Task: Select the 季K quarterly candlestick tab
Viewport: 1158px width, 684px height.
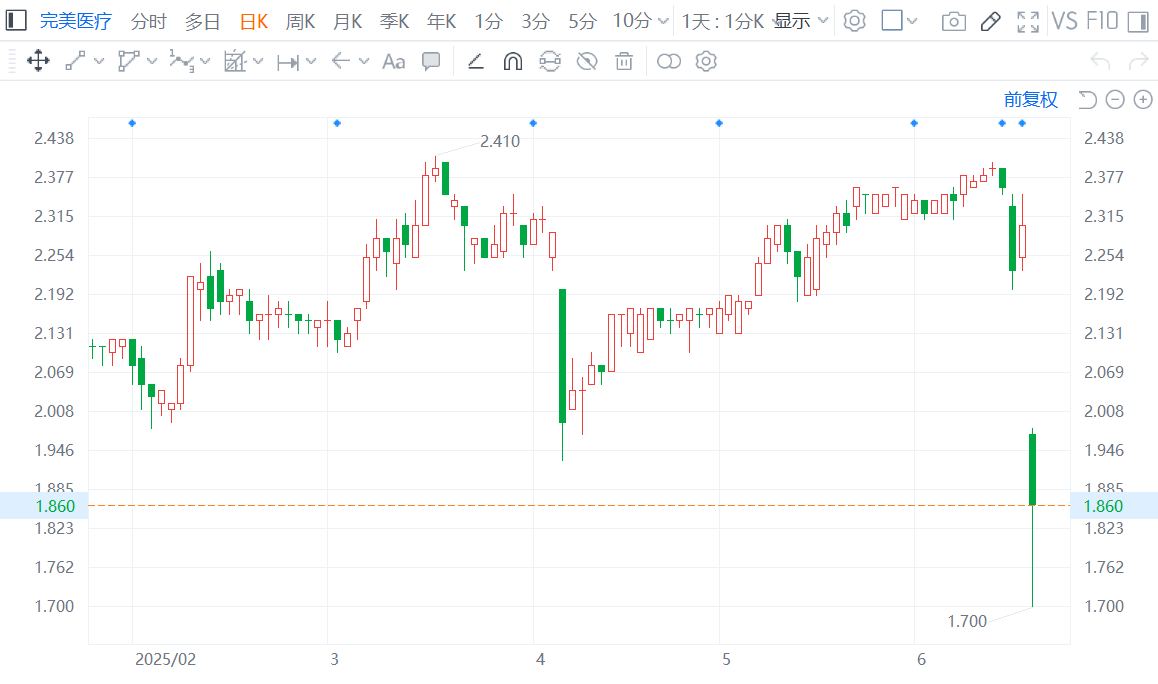Action: [394, 21]
